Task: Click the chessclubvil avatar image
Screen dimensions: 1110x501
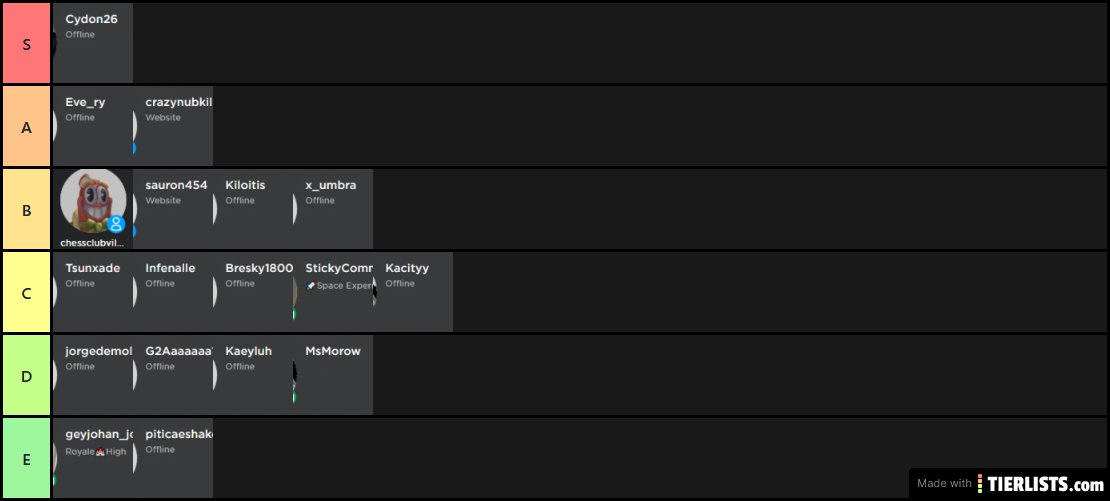Action: 92,201
